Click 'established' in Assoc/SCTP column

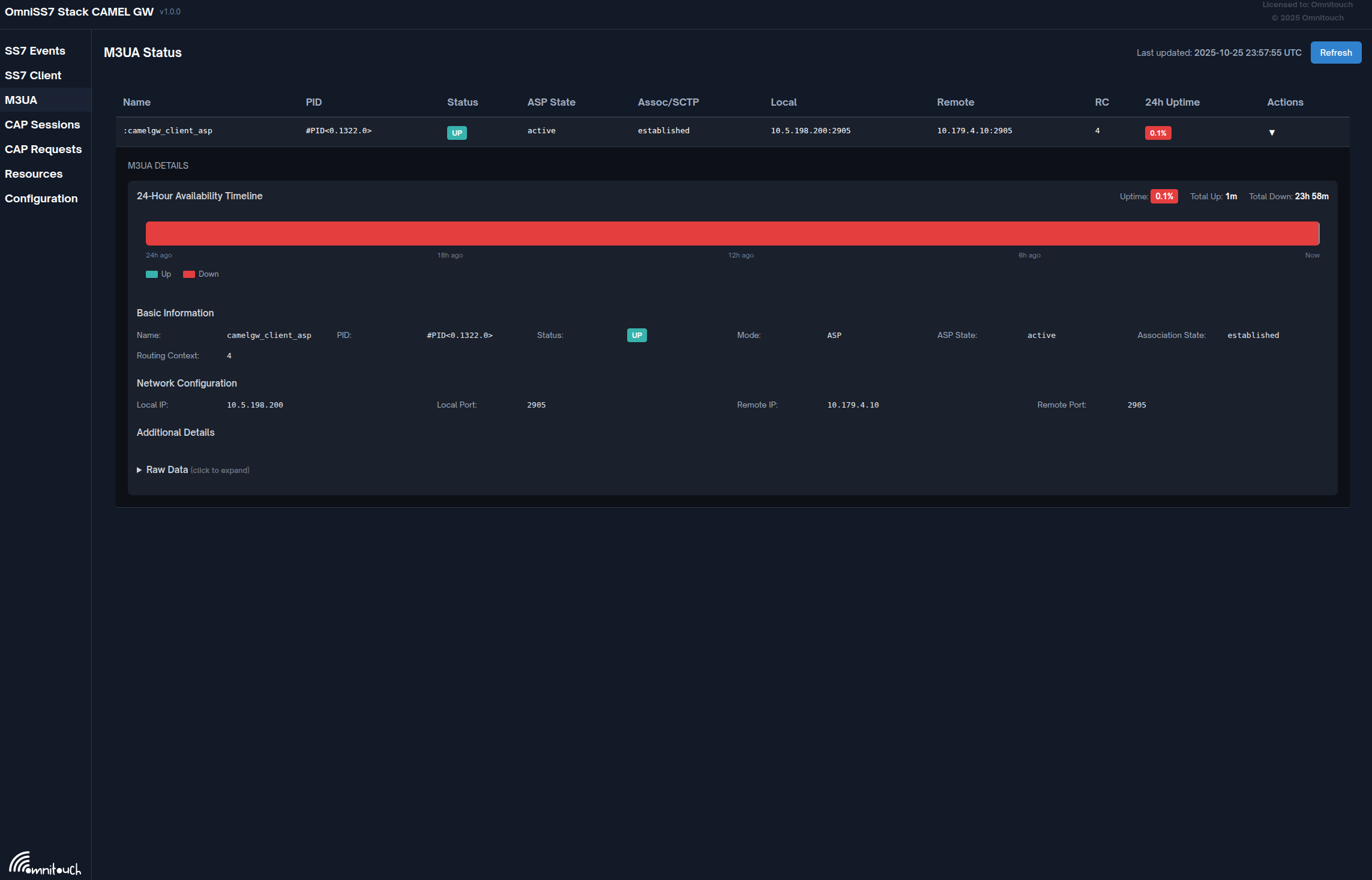(x=663, y=131)
